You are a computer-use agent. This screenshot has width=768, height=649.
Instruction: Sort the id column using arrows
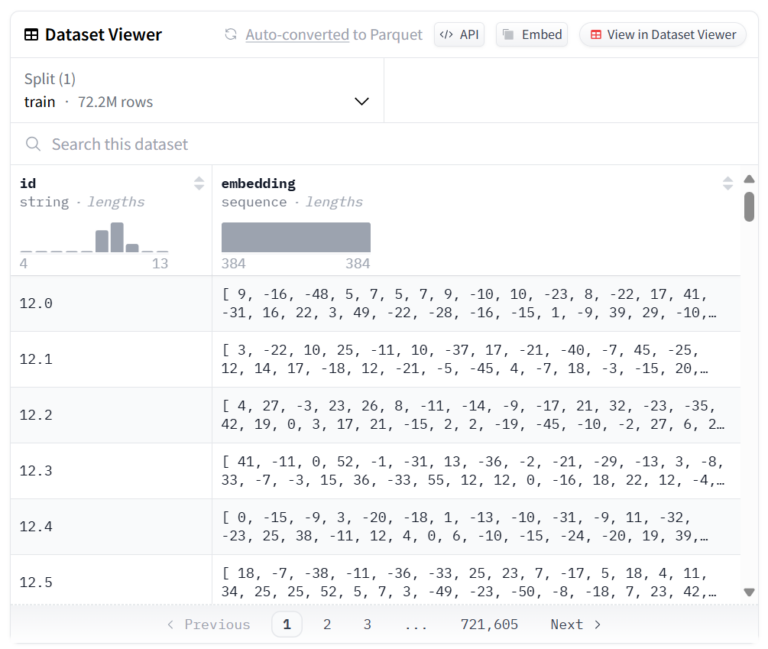point(199,183)
